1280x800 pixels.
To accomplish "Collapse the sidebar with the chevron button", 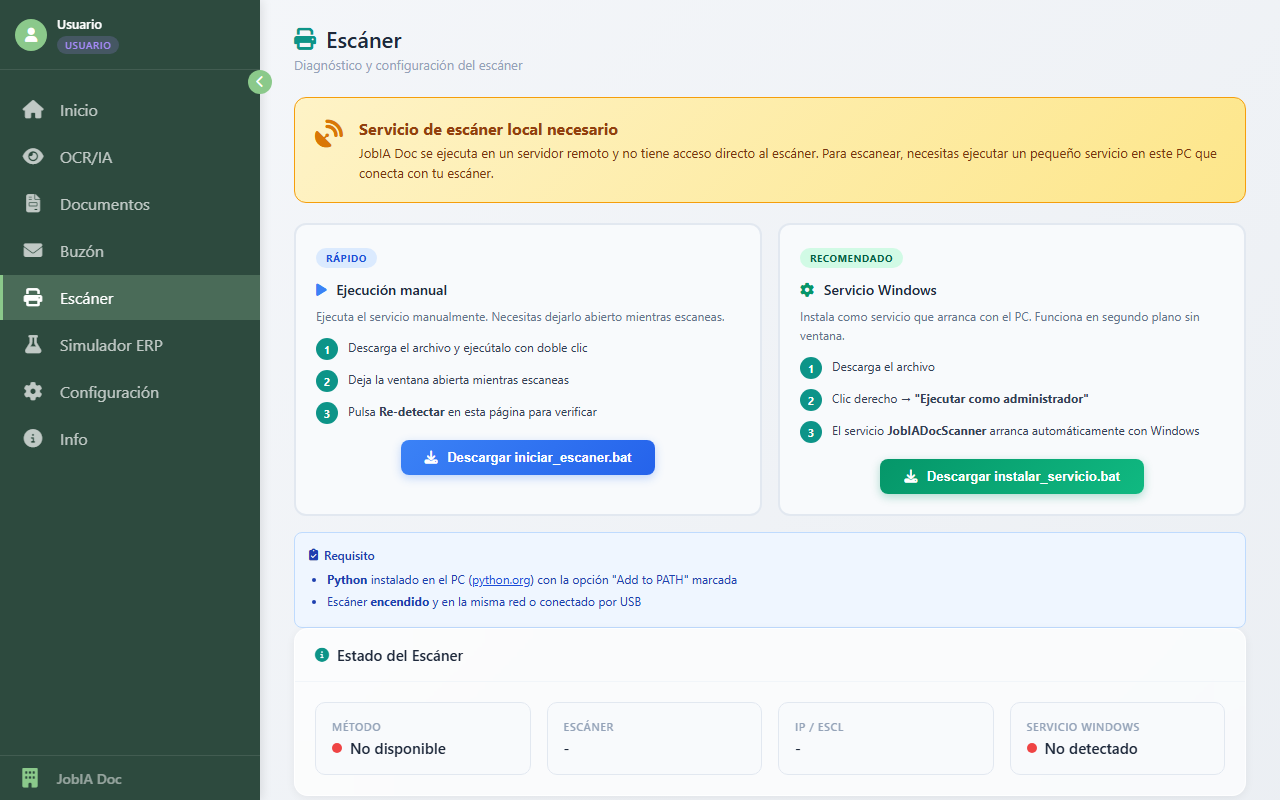I will [x=260, y=82].
